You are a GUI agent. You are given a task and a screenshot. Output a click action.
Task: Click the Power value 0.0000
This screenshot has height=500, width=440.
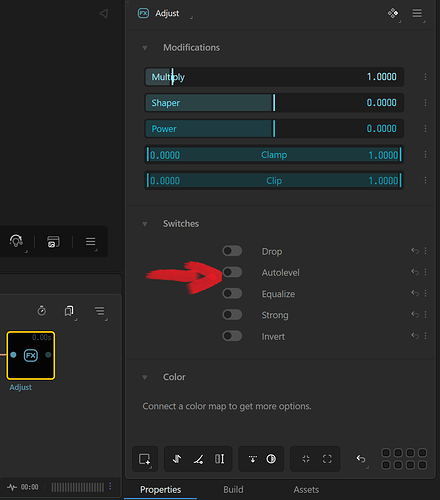(382, 129)
